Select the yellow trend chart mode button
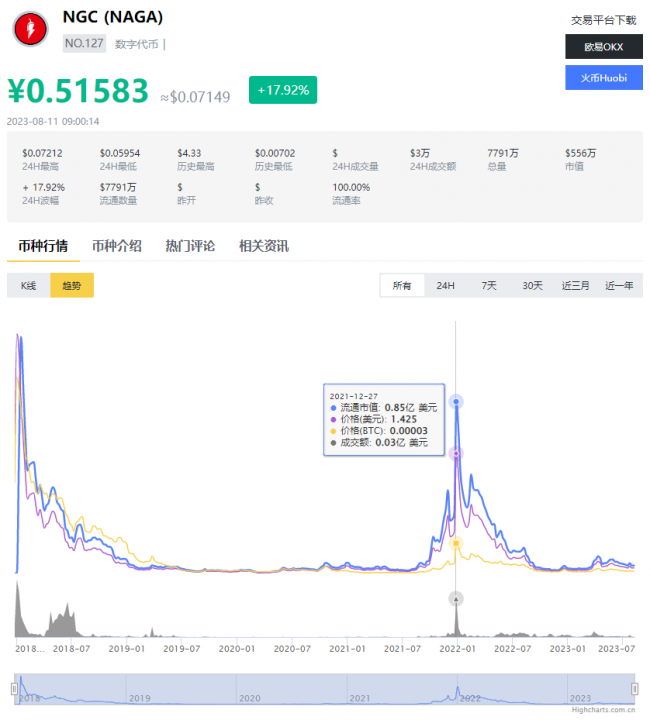The image size is (650, 720). point(72,286)
